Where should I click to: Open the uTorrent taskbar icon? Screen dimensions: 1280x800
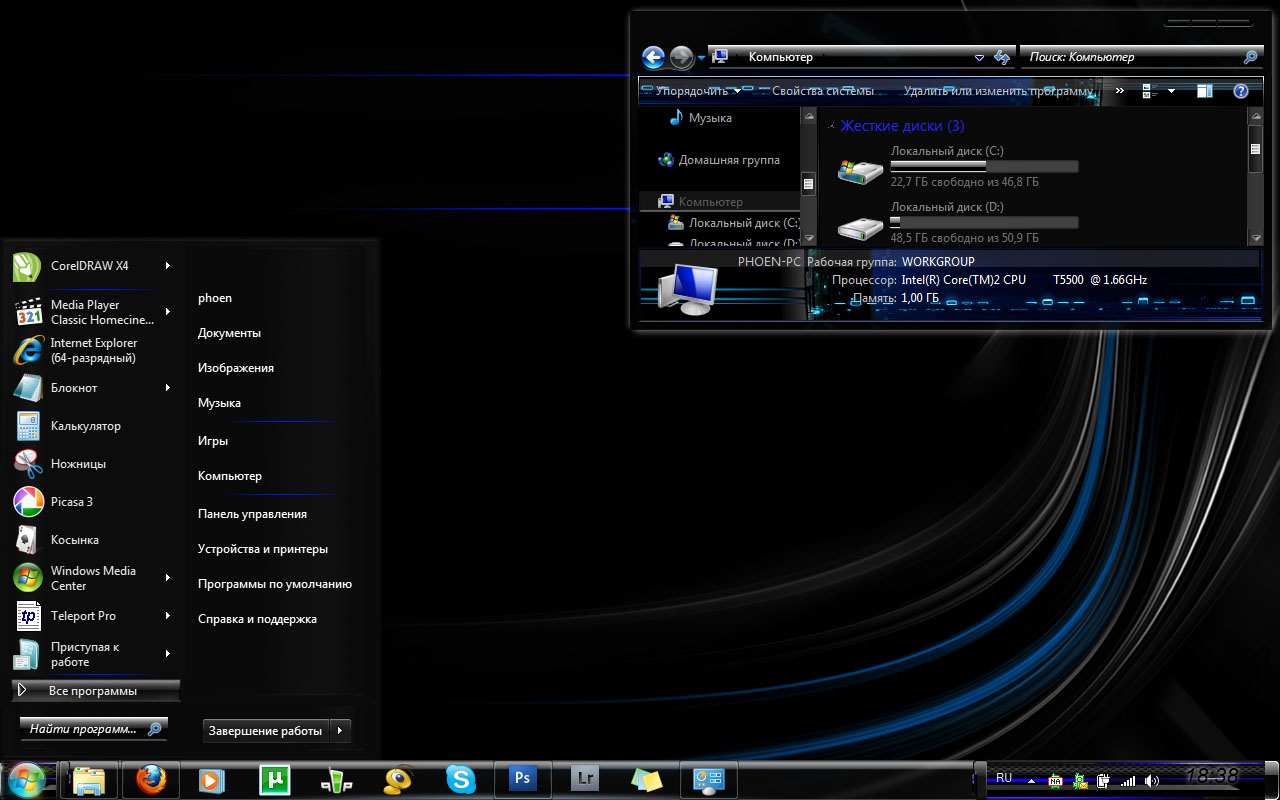(274, 779)
